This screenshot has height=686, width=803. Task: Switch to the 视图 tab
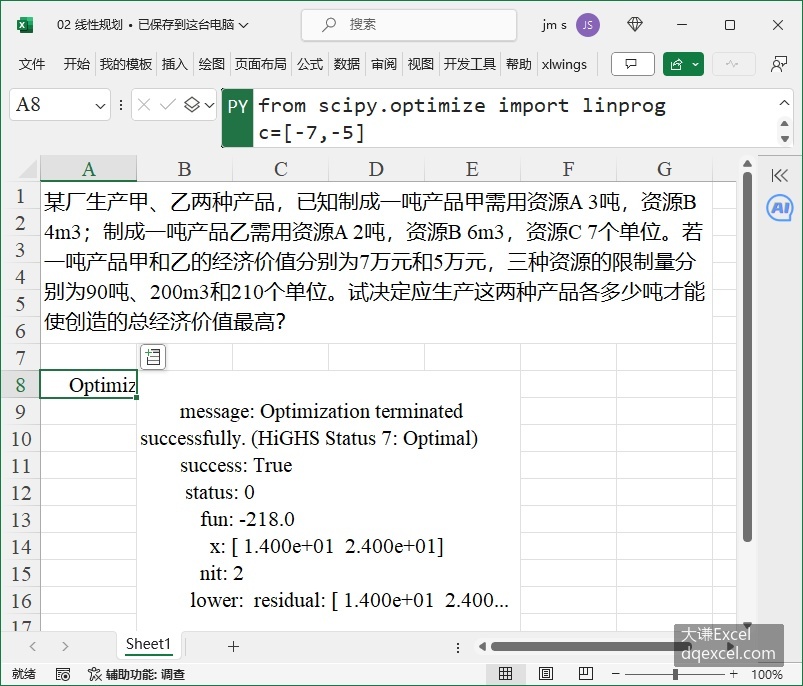pyautogui.click(x=420, y=64)
